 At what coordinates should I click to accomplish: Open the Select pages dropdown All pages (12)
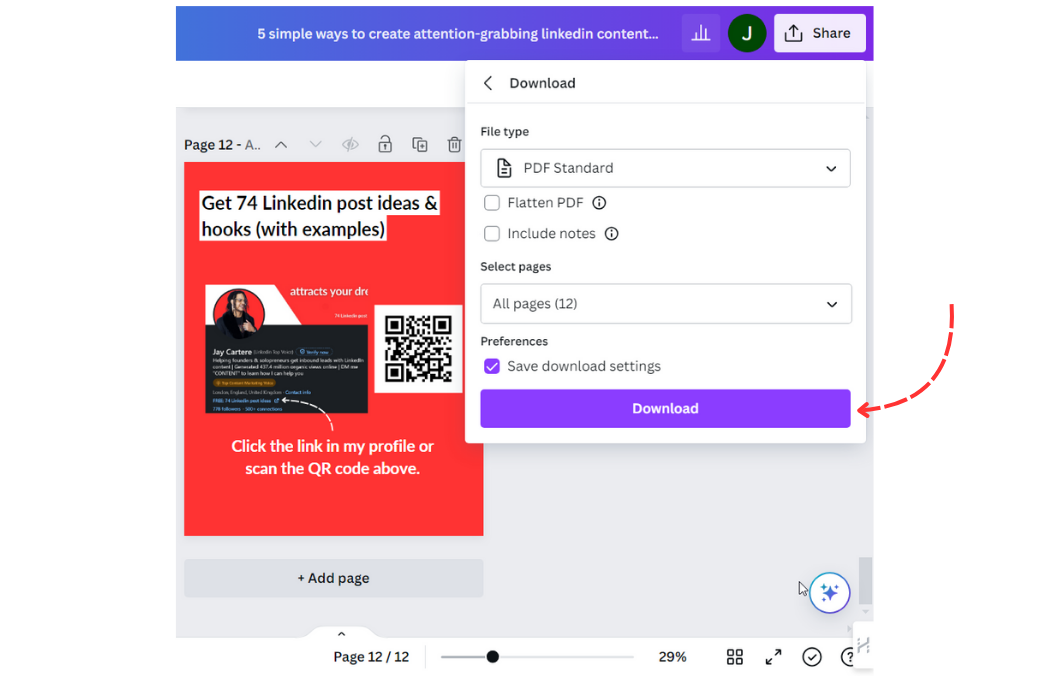click(x=666, y=304)
